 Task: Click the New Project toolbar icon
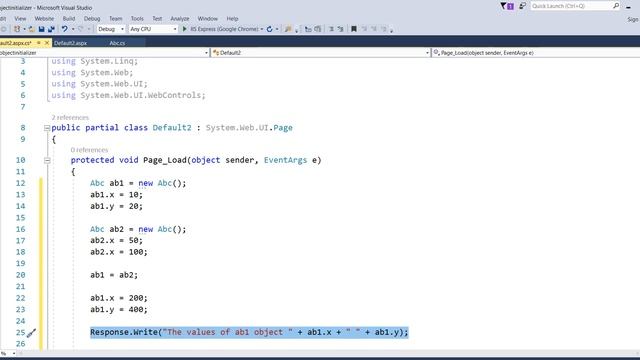pyautogui.click(x=17, y=29)
